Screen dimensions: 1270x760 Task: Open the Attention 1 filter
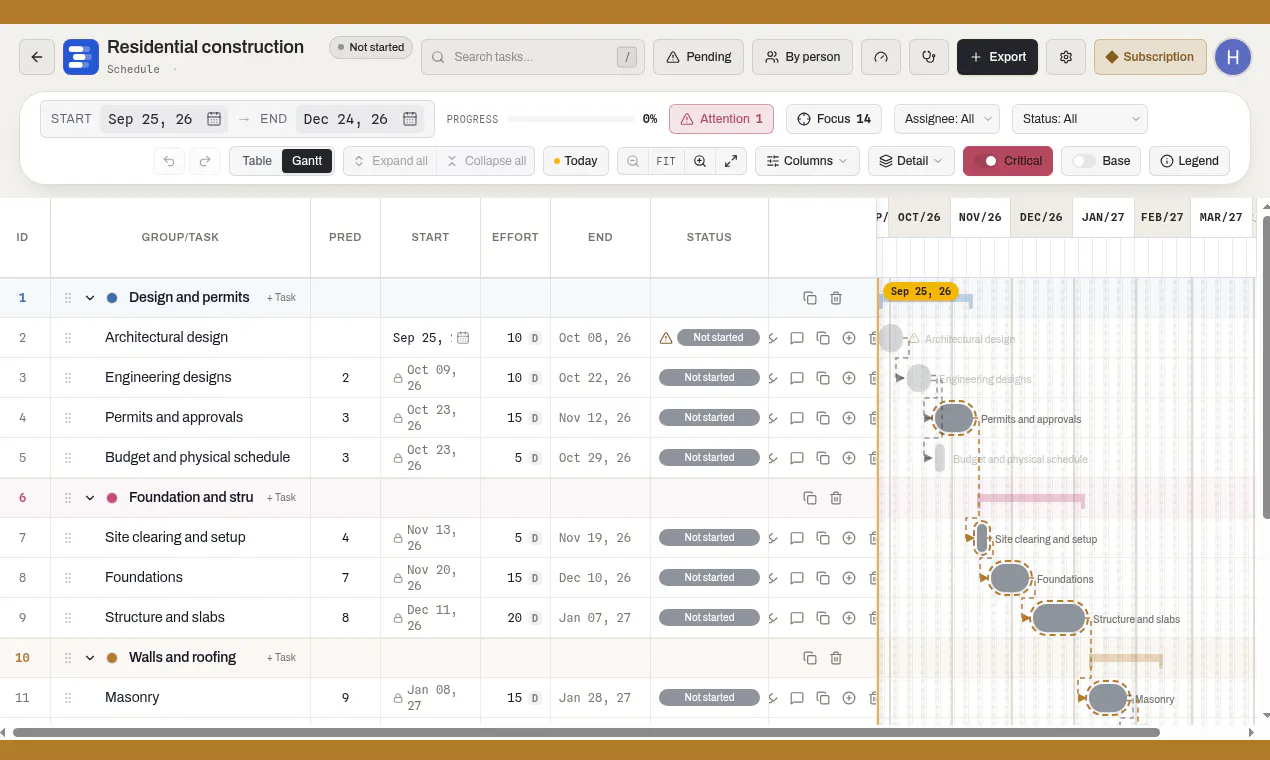click(x=721, y=119)
